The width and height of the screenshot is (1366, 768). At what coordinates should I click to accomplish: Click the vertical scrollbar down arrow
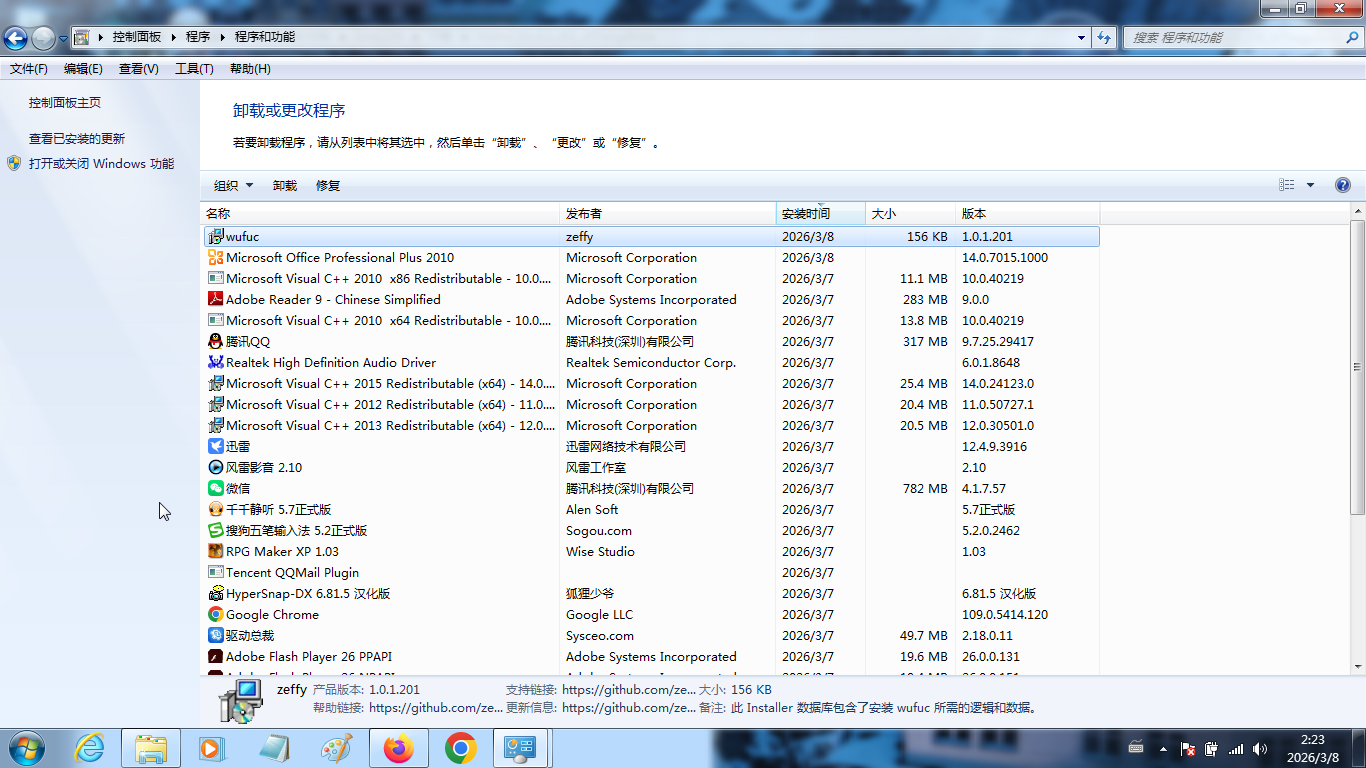pos(1357,666)
